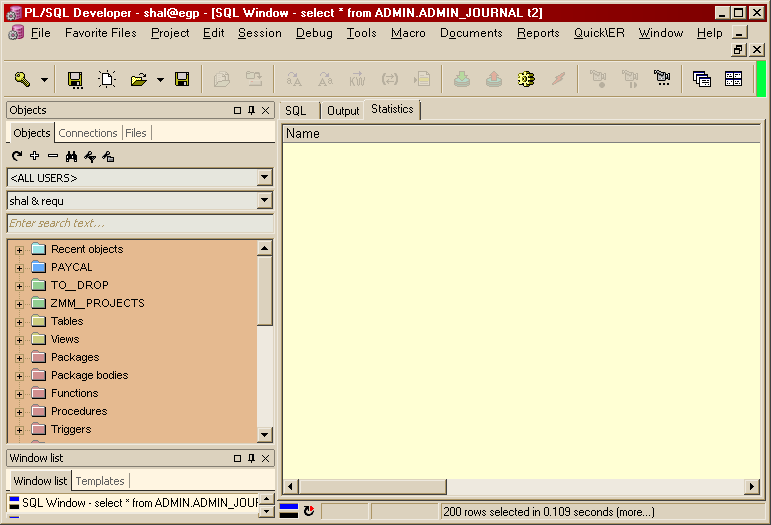
Task: Click the horizontal scrollbar right arrow
Action: tap(751, 487)
